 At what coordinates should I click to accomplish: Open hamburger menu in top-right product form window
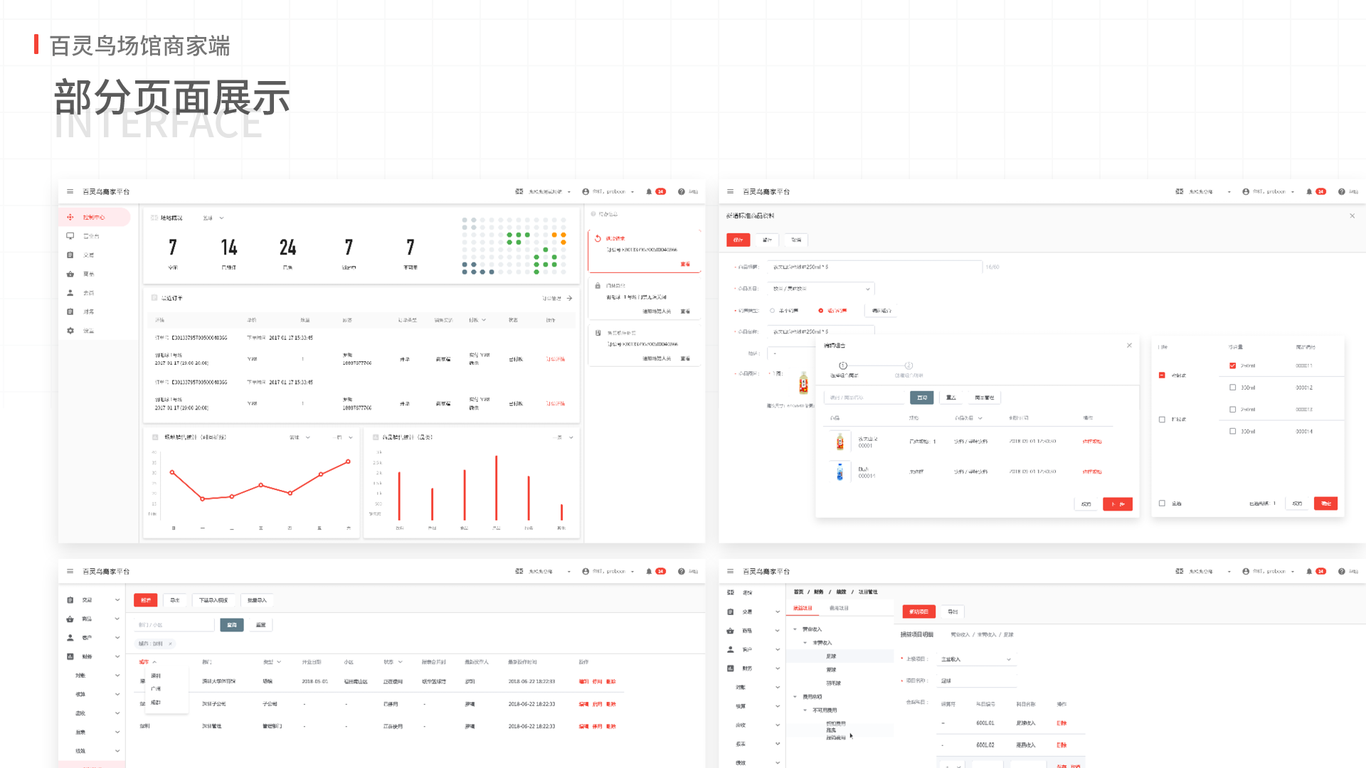pyautogui.click(x=730, y=192)
